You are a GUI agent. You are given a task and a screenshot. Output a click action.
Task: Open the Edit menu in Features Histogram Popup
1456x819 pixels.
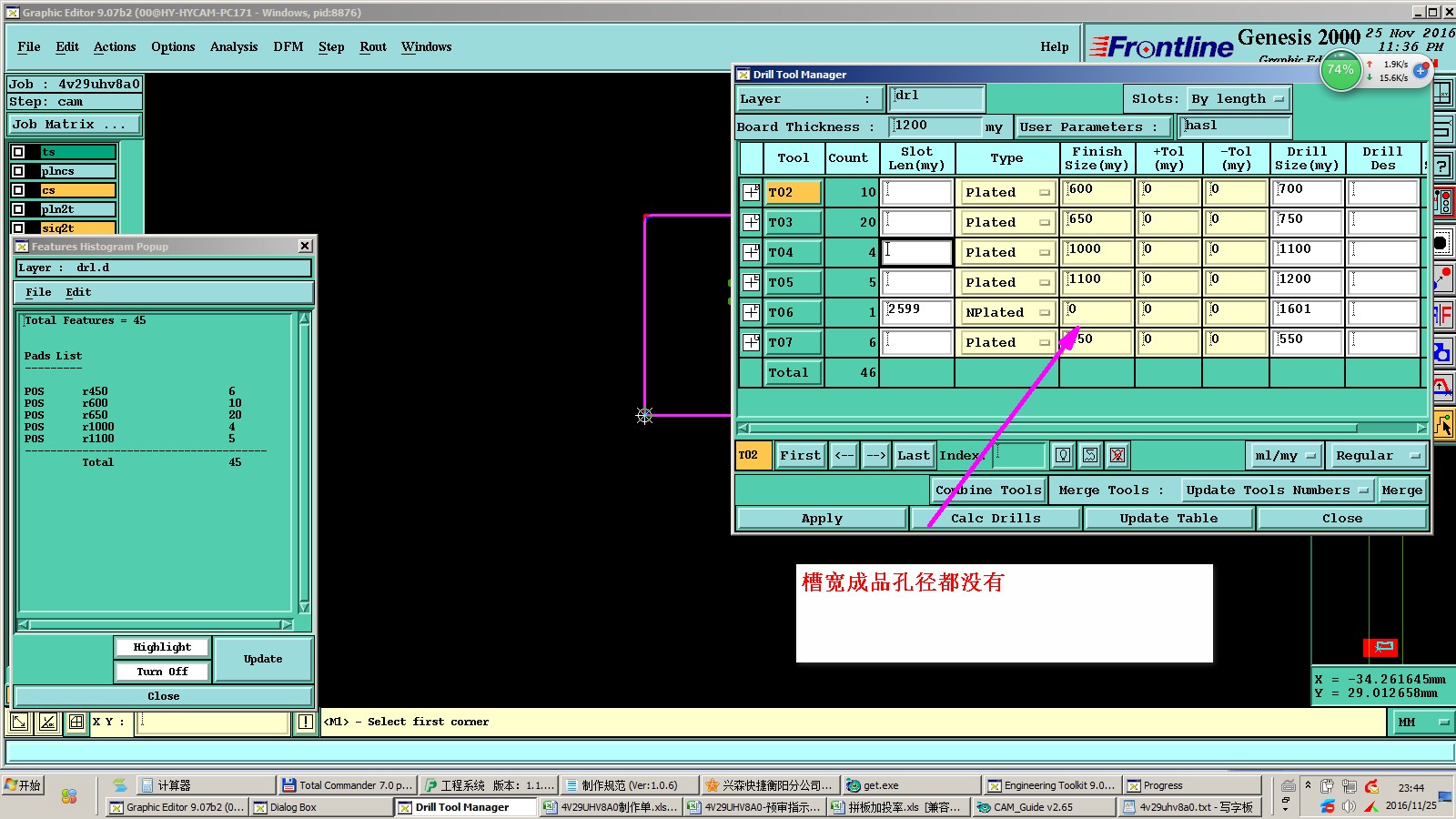(x=78, y=292)
